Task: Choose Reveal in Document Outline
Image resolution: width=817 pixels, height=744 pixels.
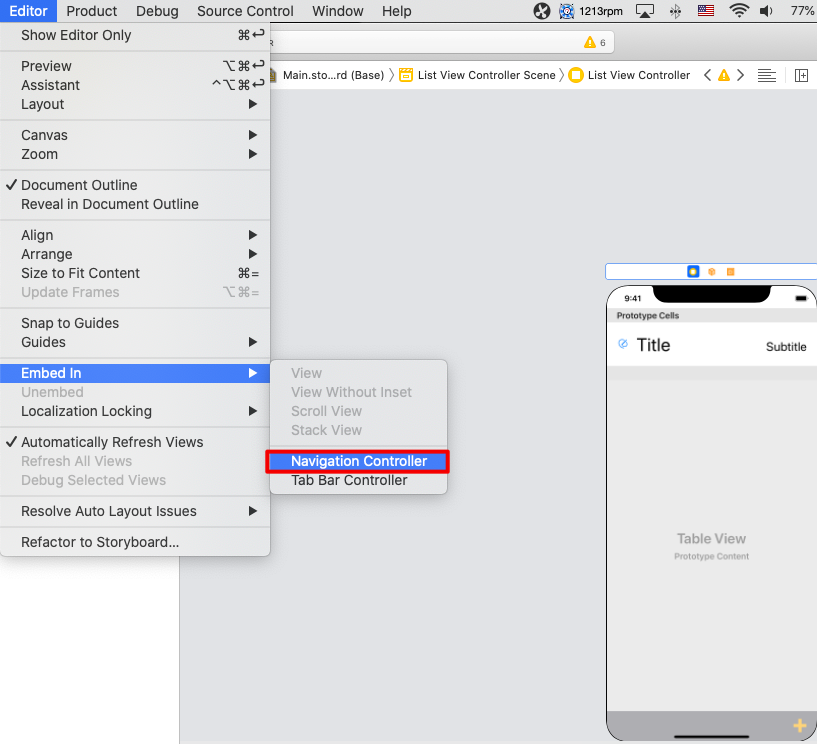Action: pos(135,204)
